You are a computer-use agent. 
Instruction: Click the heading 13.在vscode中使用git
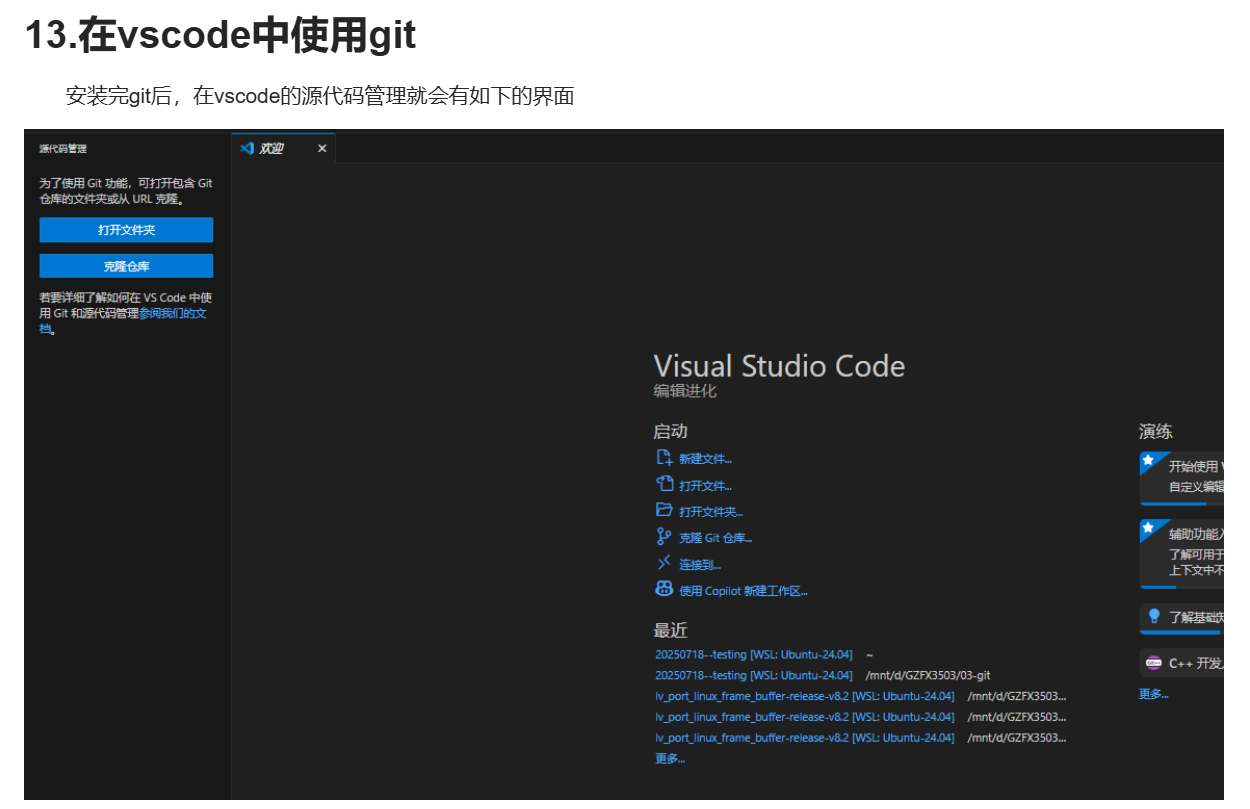pyautogui.click(x=220, y=36)
